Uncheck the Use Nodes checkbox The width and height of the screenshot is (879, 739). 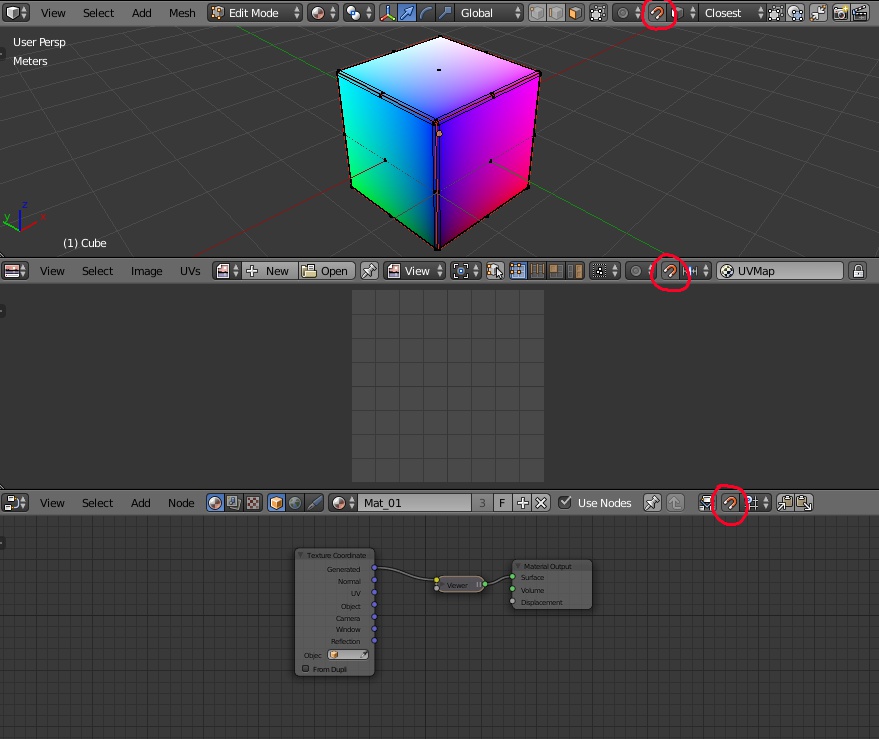tap(565, 502)
